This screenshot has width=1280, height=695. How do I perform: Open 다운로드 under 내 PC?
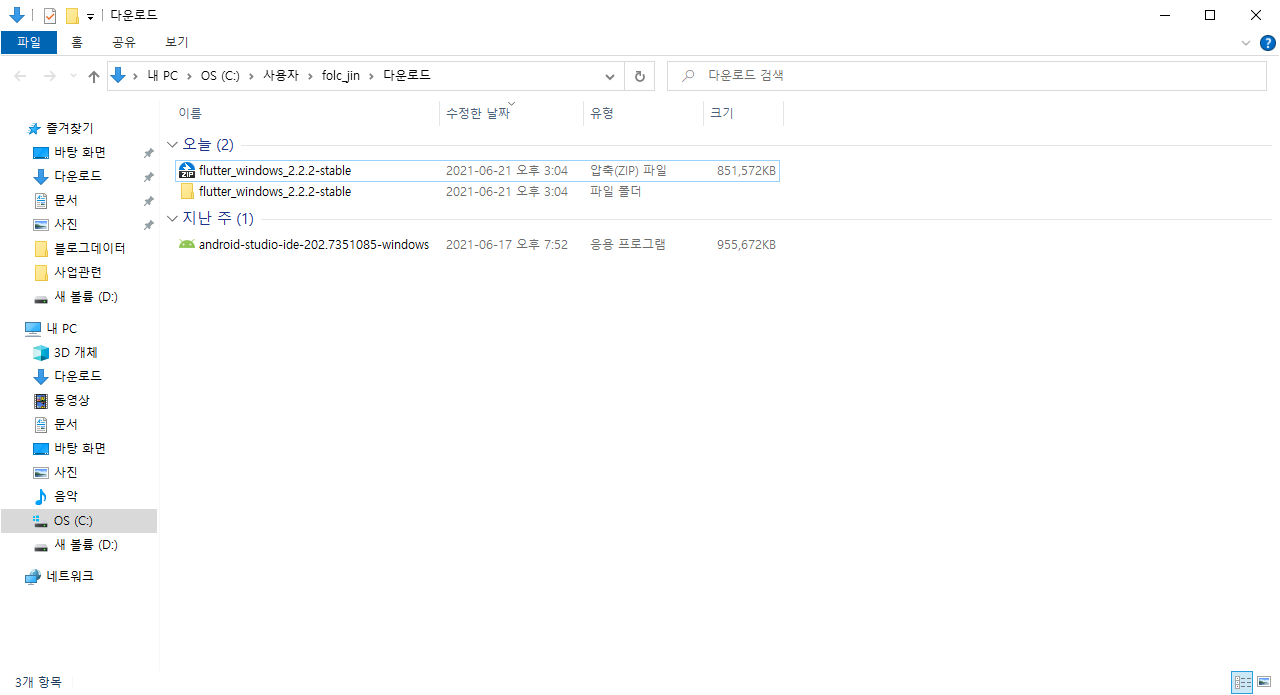click(77, 377)
